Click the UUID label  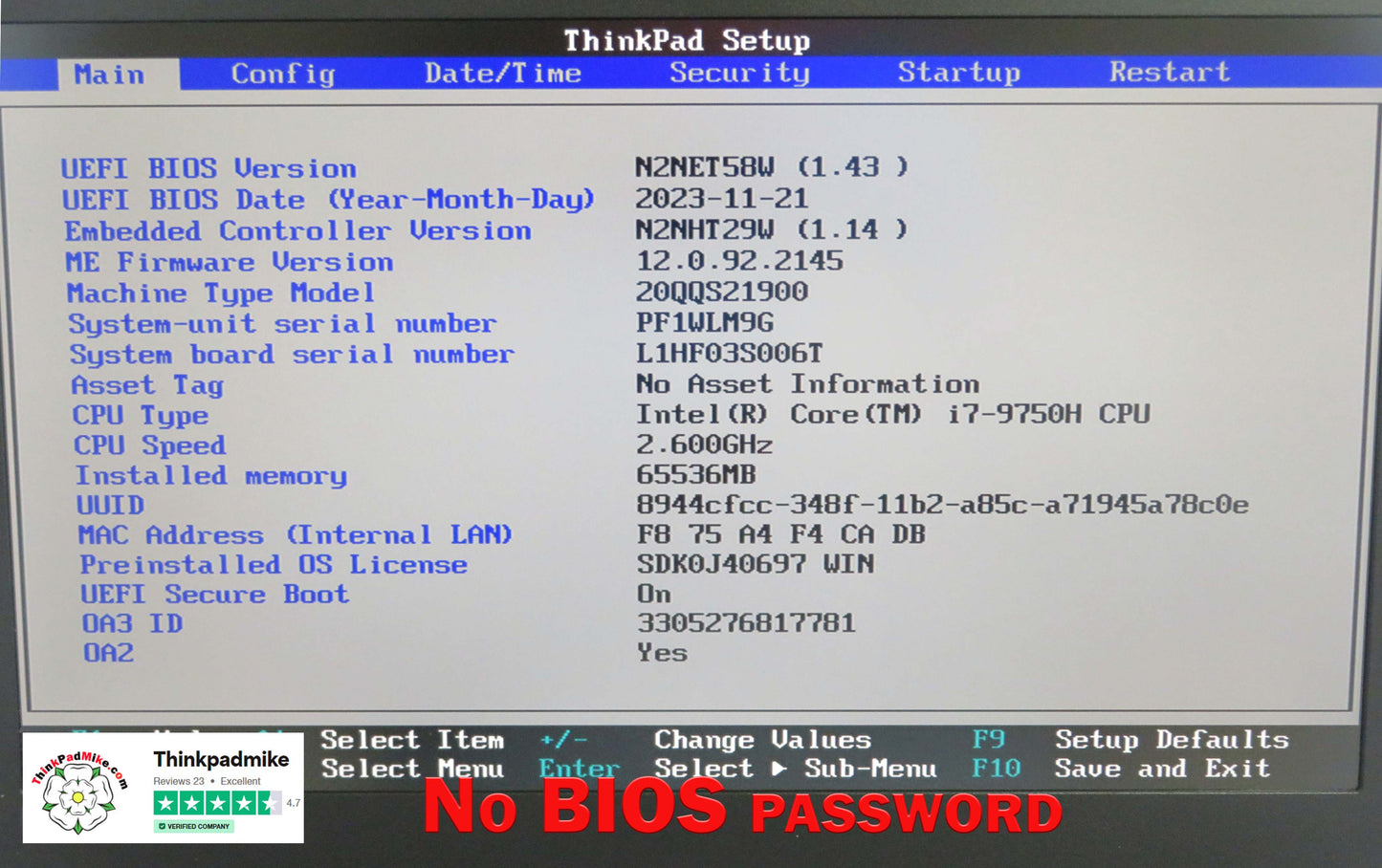[111, 505]
